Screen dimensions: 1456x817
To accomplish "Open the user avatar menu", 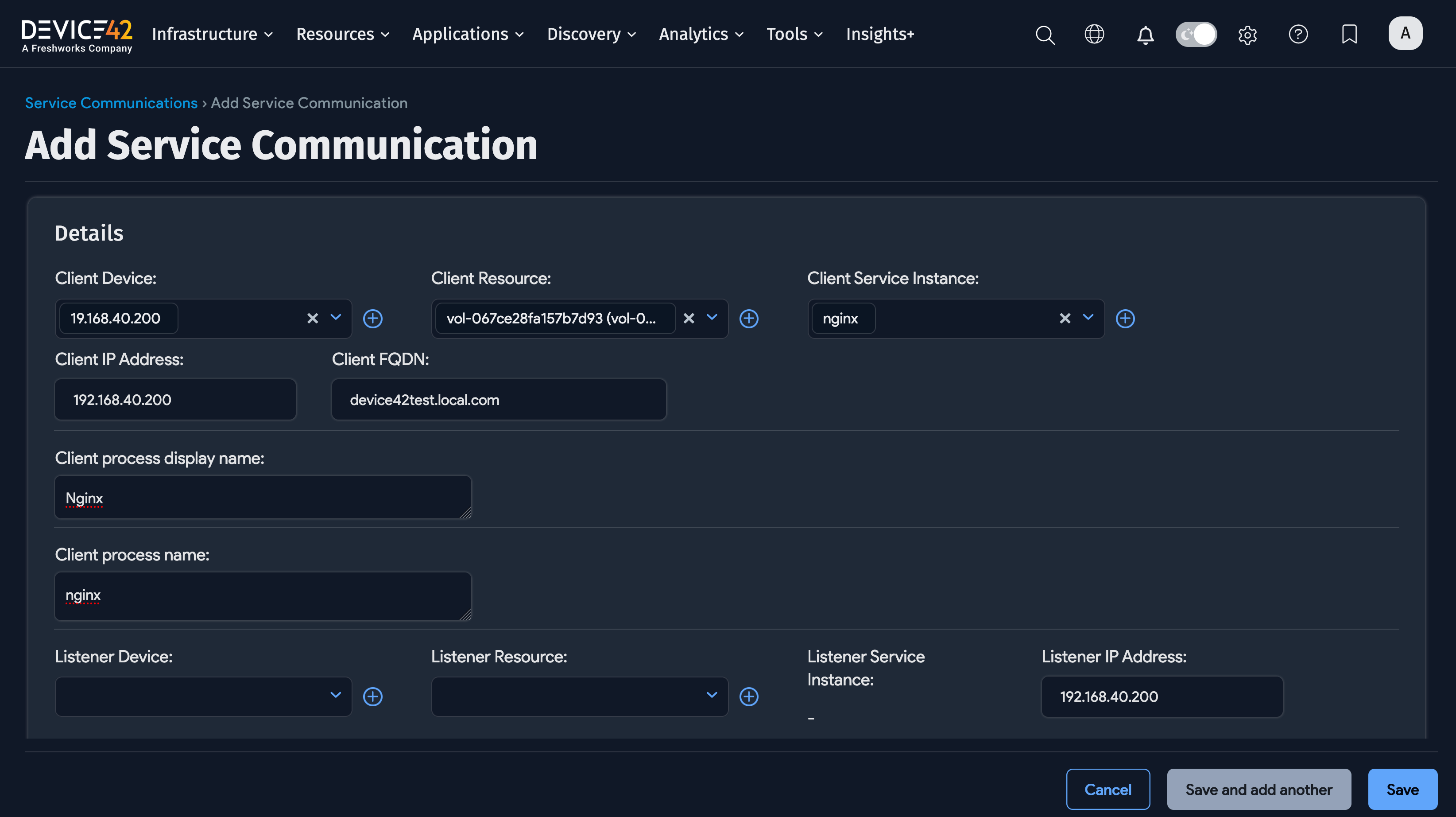I will tap(1406, 33).
